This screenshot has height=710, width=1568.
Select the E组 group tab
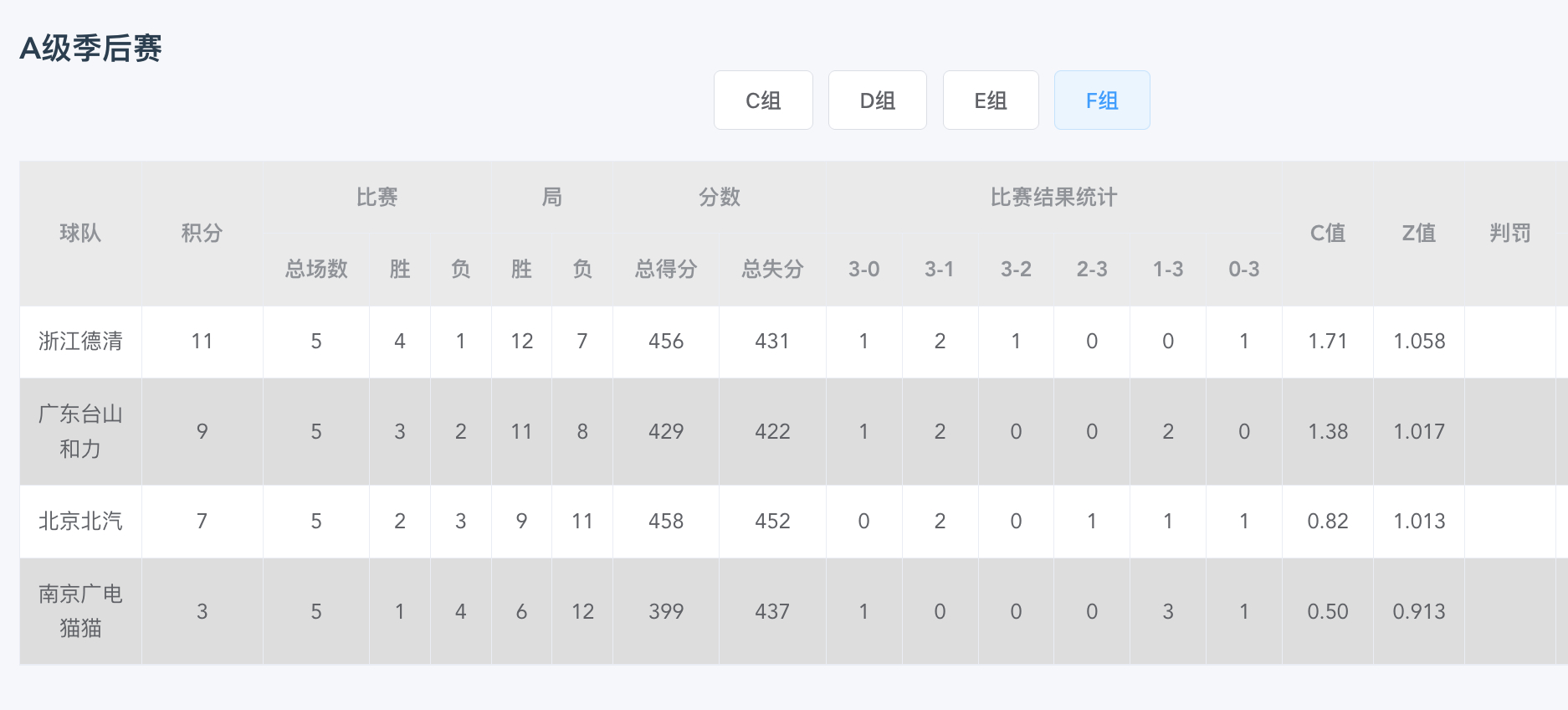click(x=991, y=100)
